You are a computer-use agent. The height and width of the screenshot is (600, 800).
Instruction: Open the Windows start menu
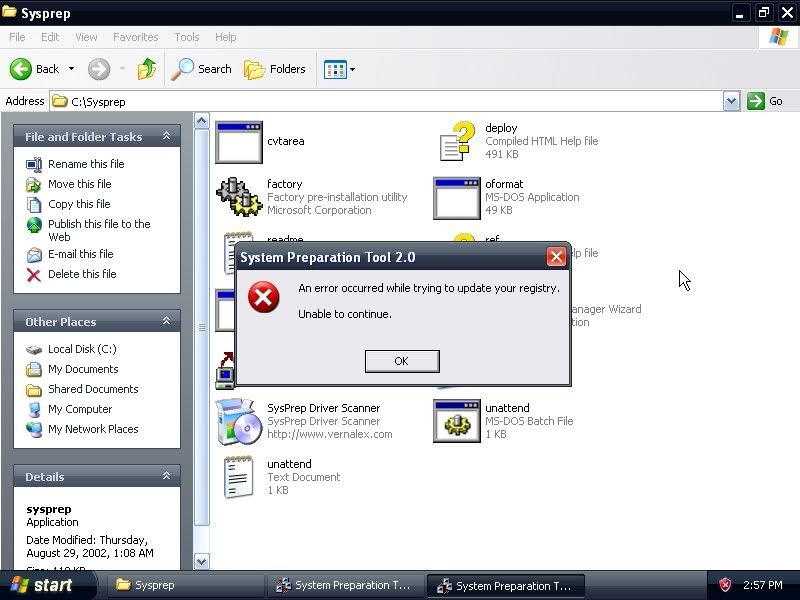(46, 585)
